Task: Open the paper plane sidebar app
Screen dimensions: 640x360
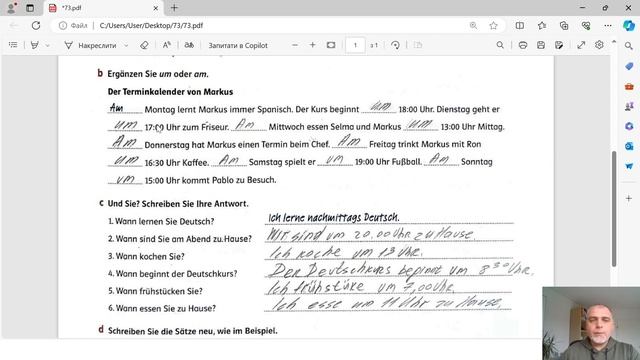Action: pos(629,166)
